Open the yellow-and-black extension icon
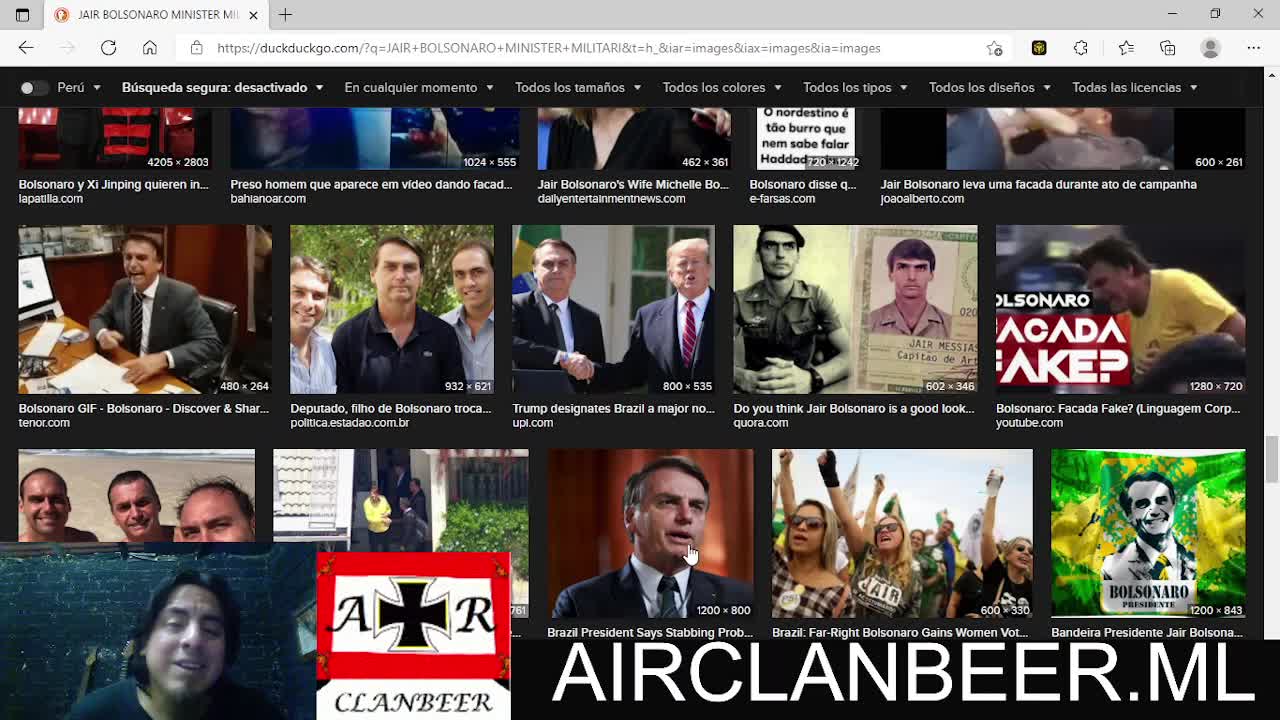Viewport: 1280px width, 720px height. tap(1039, 48)
